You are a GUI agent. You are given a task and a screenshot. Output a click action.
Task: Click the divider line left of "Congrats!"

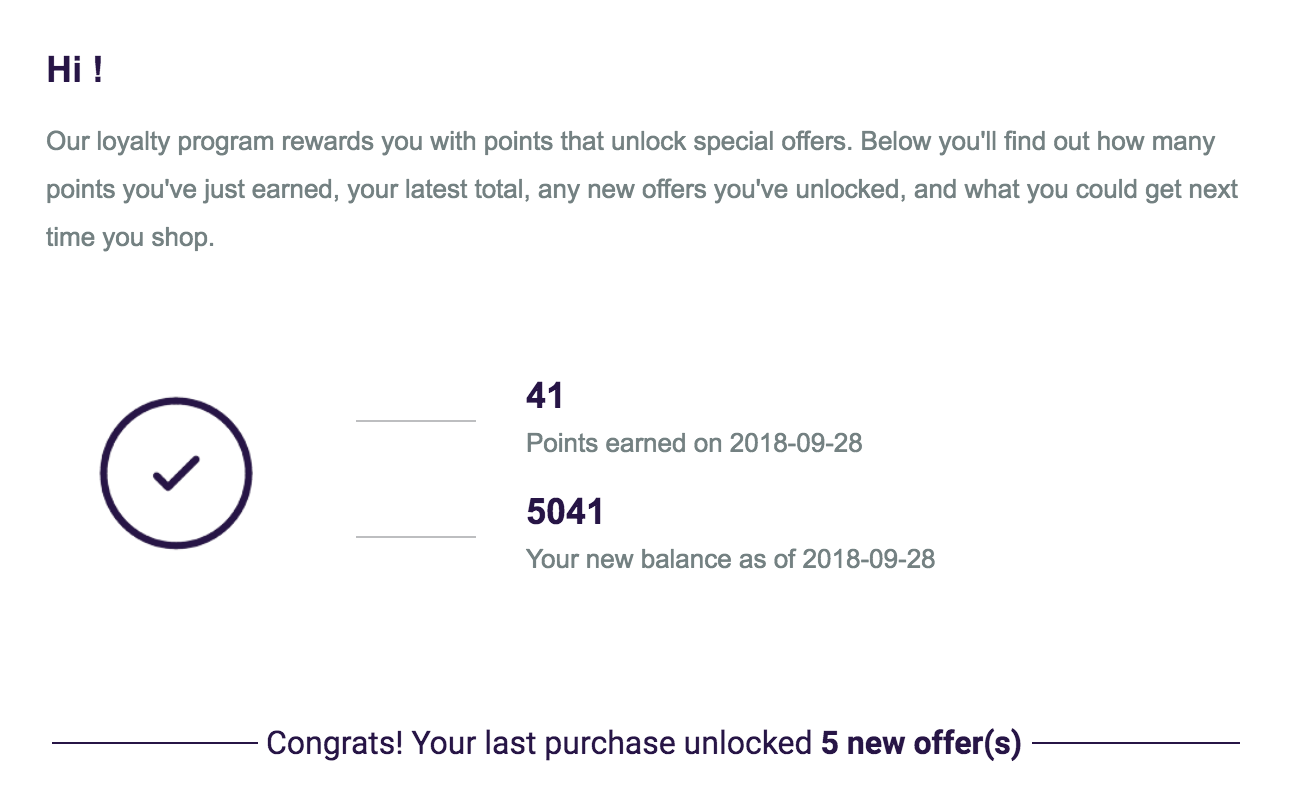pos(155,743)
